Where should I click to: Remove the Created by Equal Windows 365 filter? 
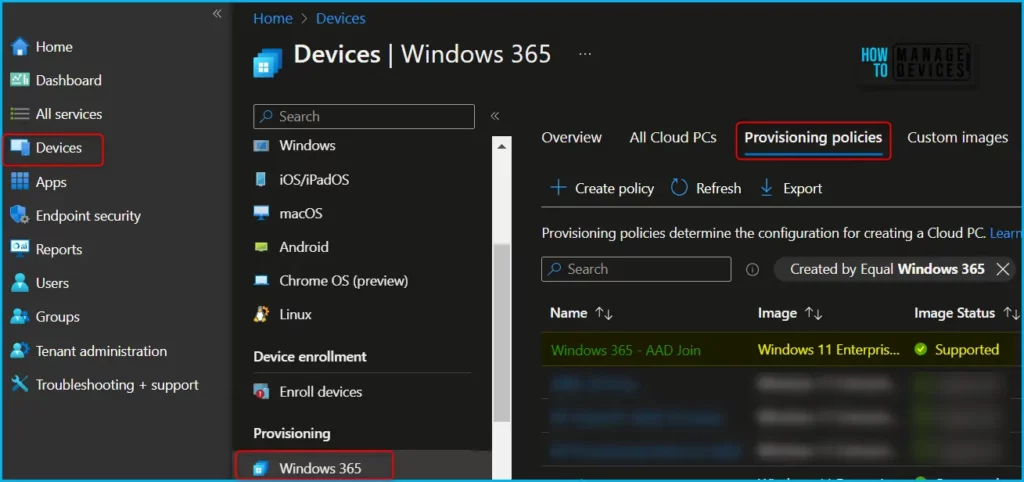click(x=1002, y=269)
